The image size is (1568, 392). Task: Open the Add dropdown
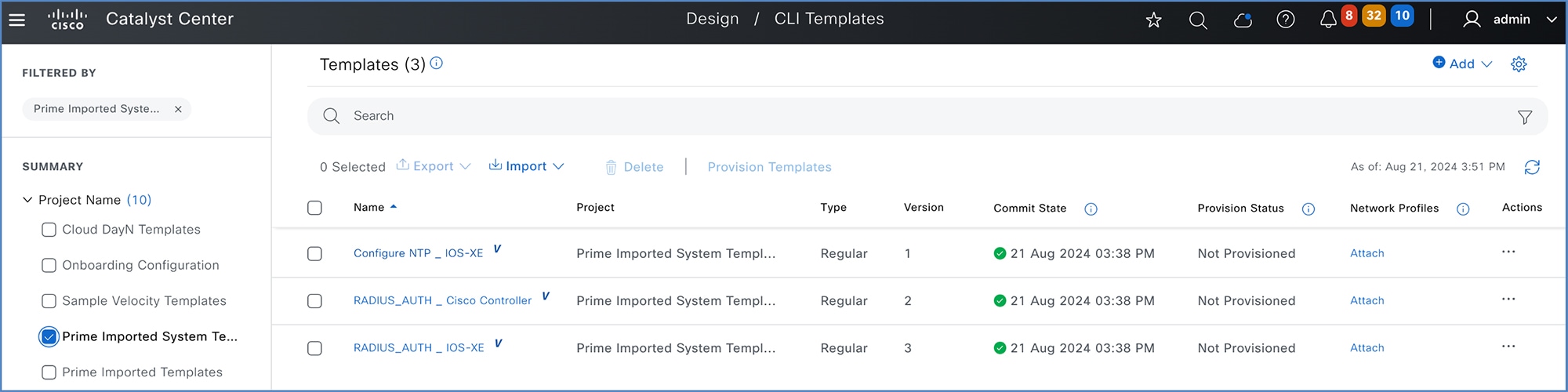click(x=1462, y=64)
